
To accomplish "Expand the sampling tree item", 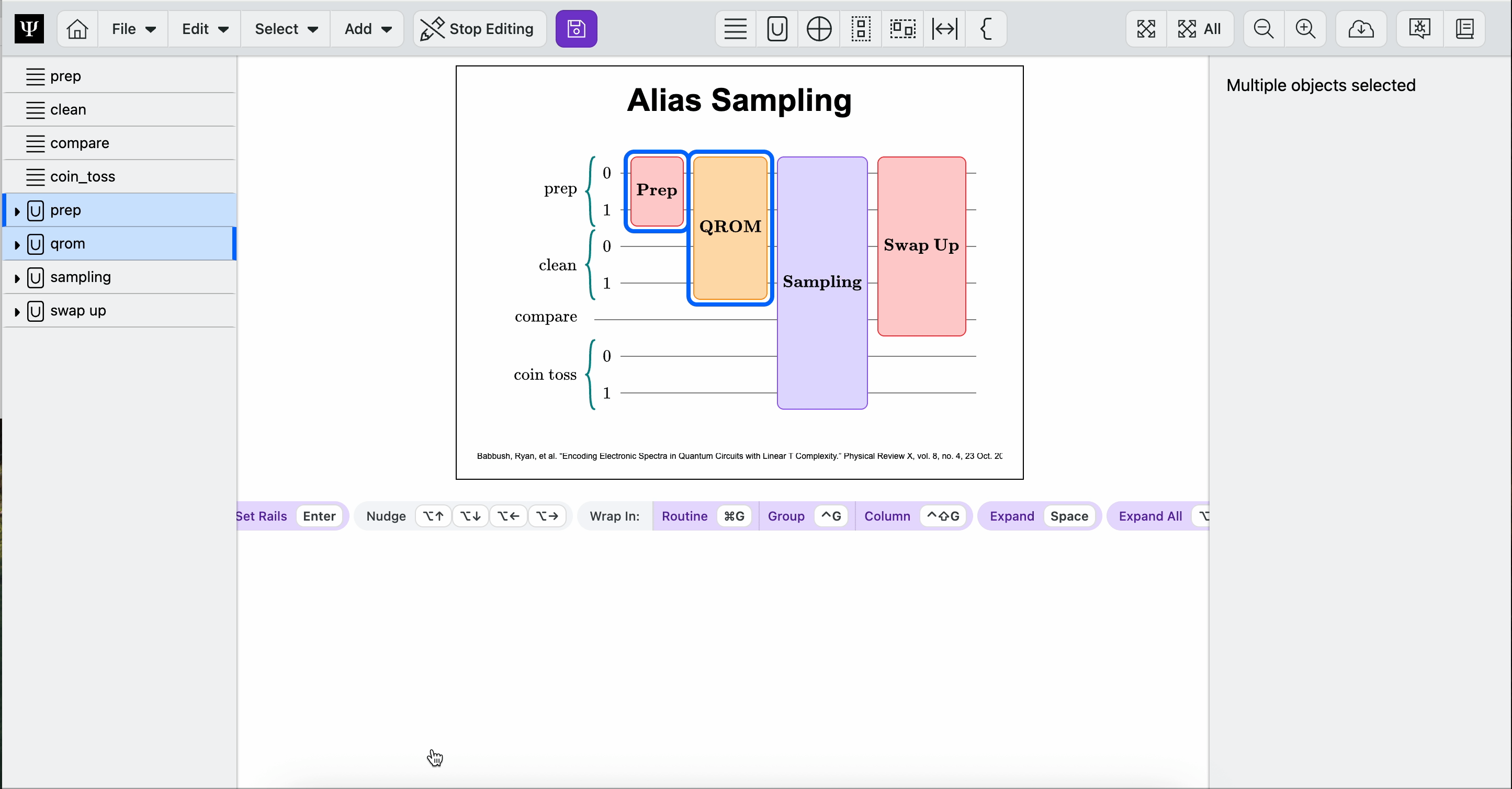I will pos(17,278).
